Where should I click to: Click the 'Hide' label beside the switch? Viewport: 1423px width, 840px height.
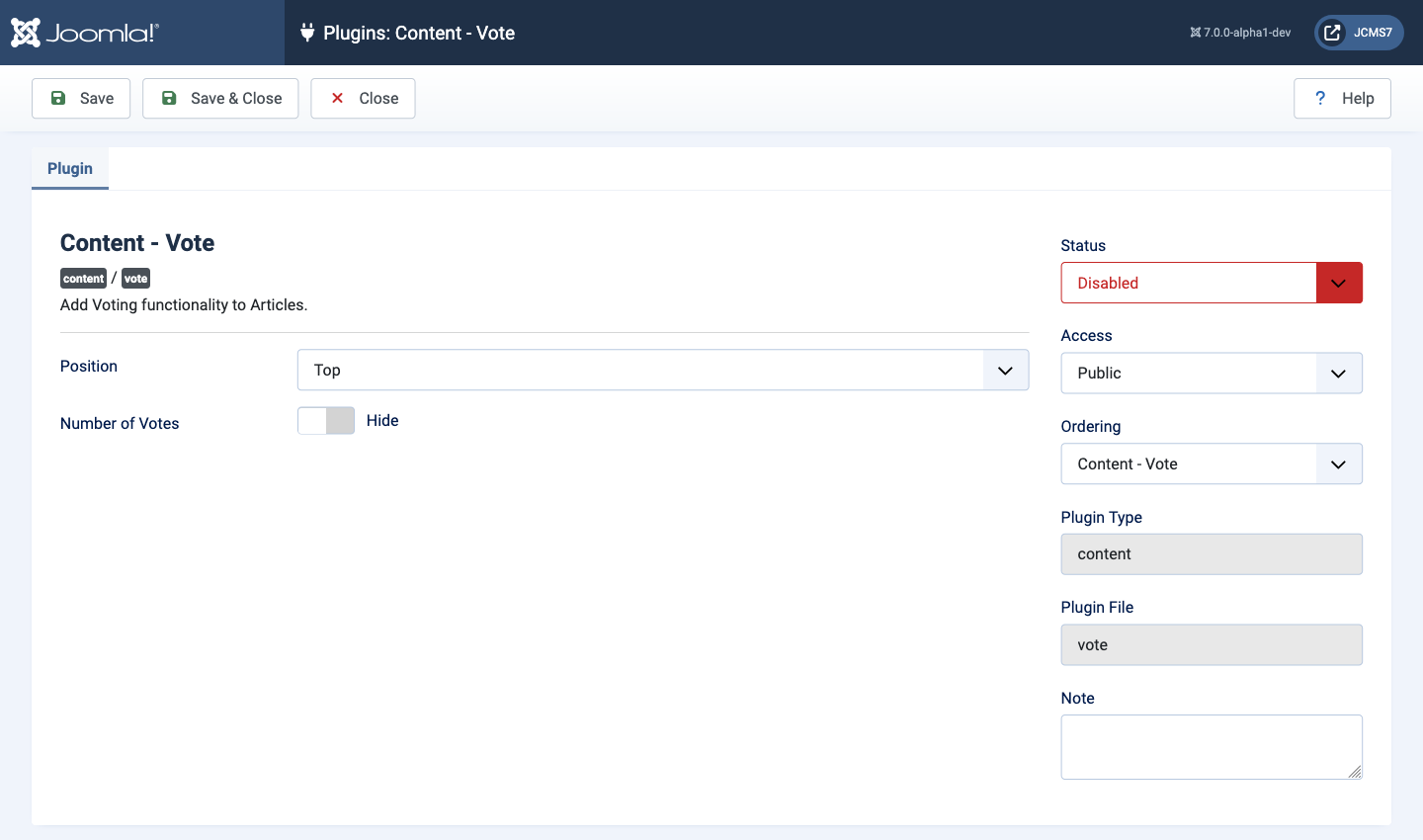tap(382, 421)
